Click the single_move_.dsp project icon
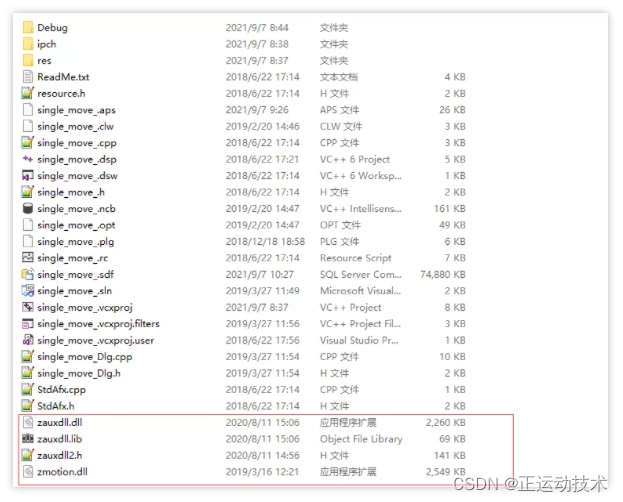623x502 pixels. pos(28,159)
